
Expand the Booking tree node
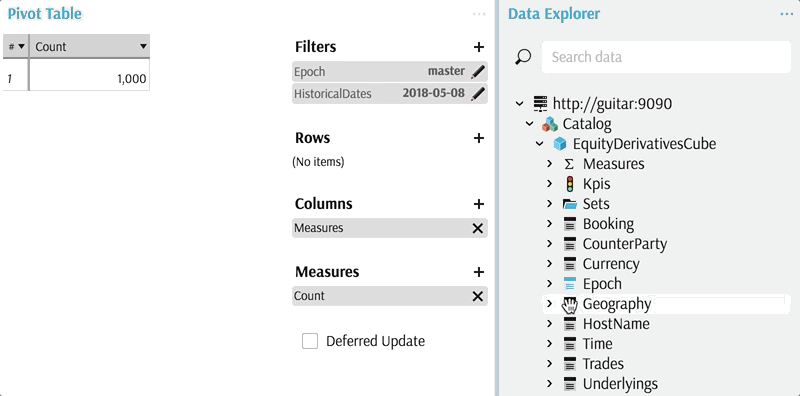point(549,224)
